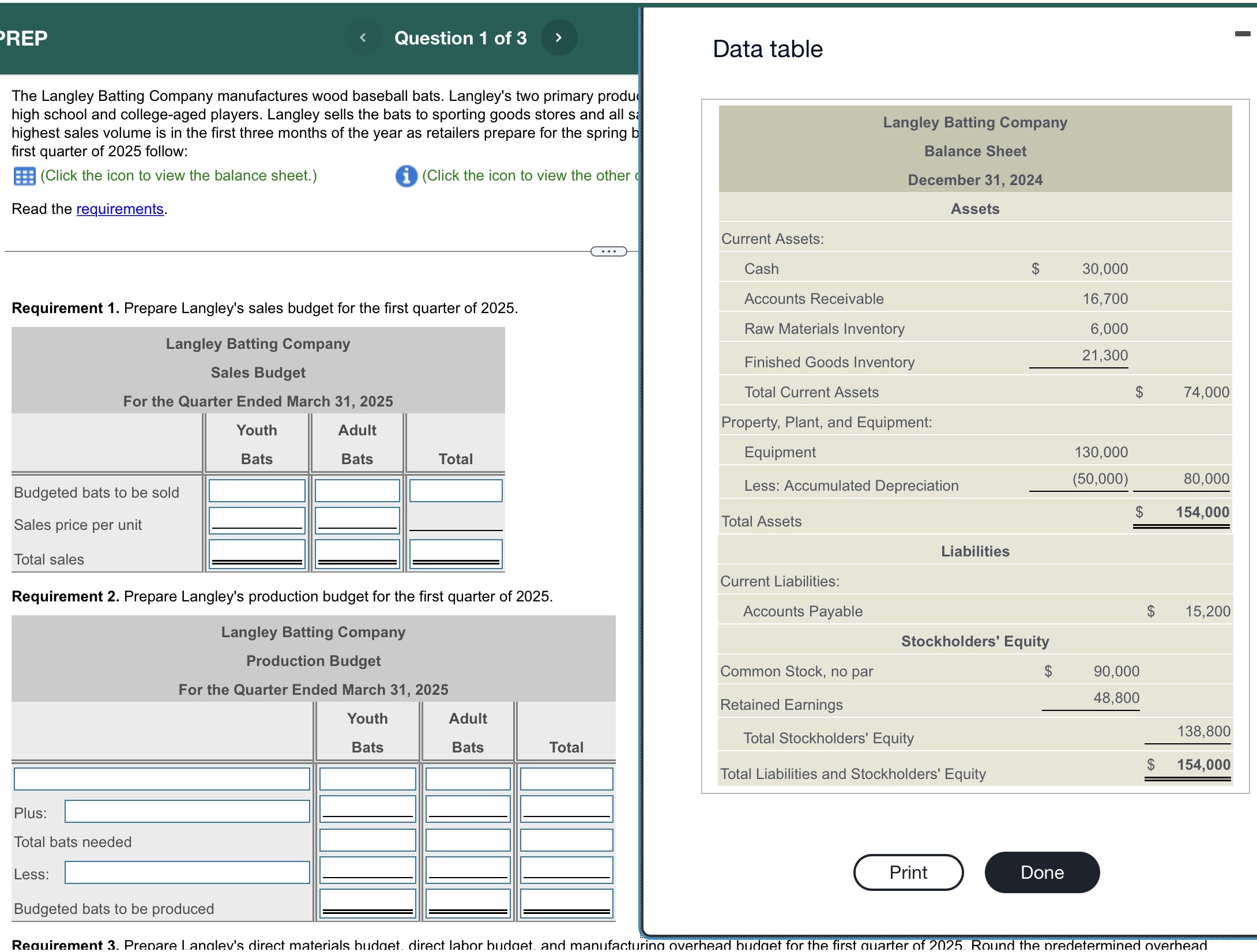The height and width of the screenshot is (952, 1257).
Task: Collapse the Data table panel with top-right dash
Action: click(x=1241, y=35)
